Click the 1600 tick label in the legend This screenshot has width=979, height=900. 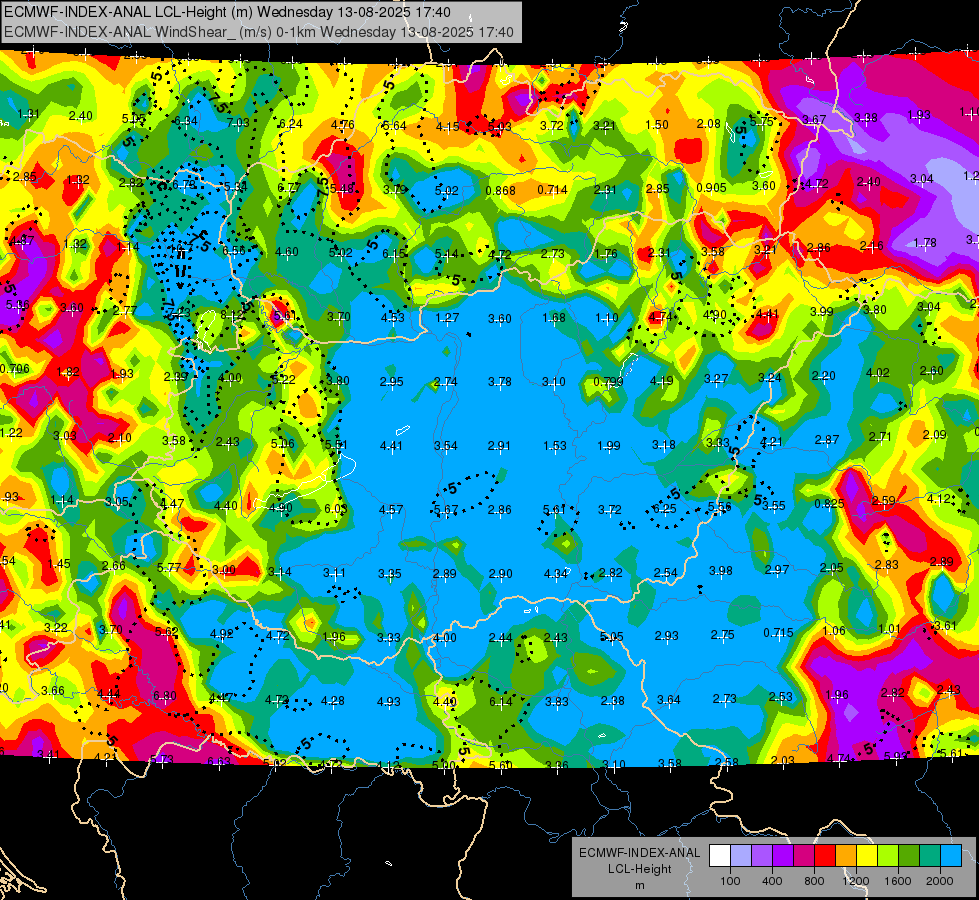pyautogui.click(x=898, y=881)
